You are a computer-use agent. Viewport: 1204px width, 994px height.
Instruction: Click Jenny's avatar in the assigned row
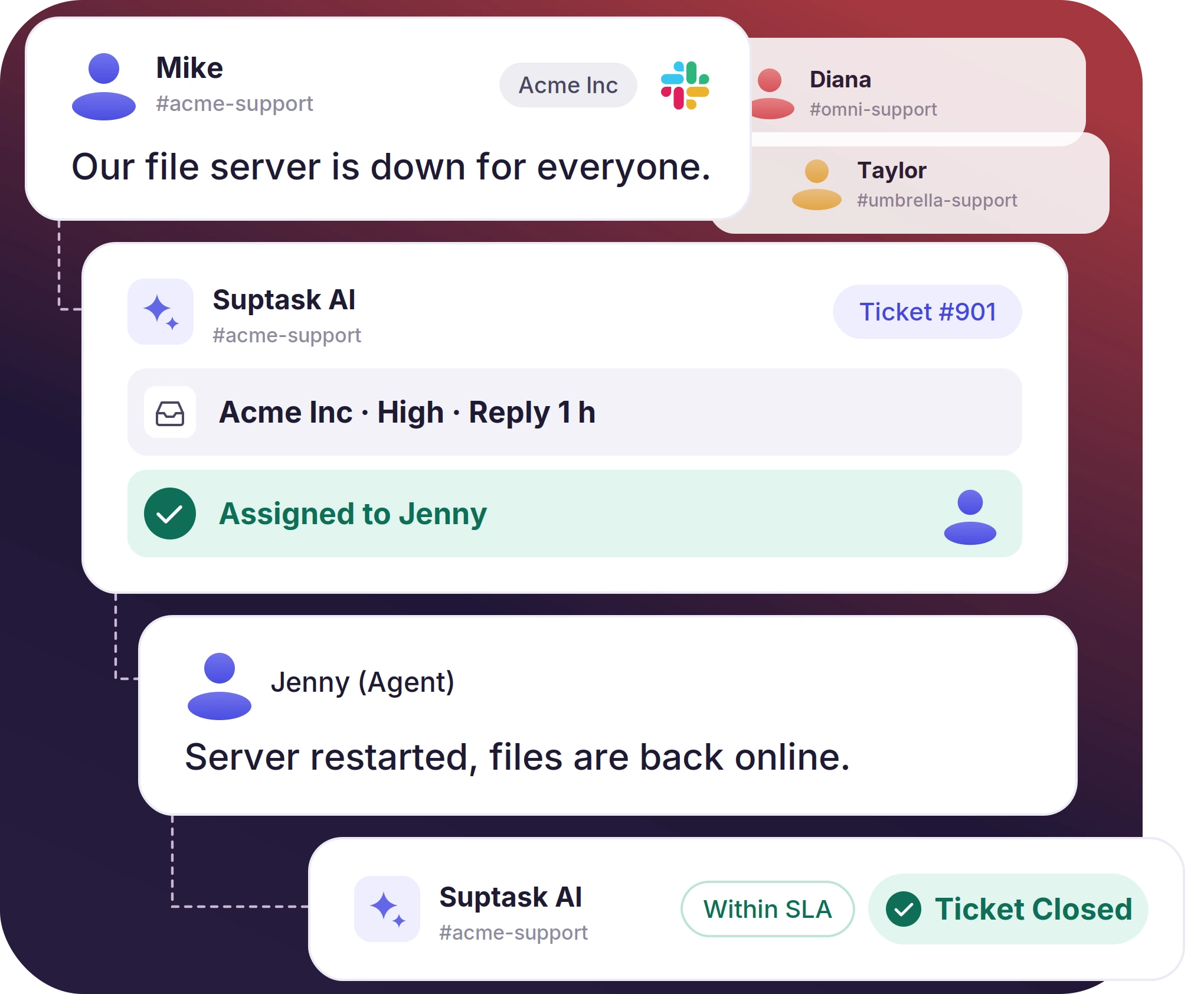point(970,516)
